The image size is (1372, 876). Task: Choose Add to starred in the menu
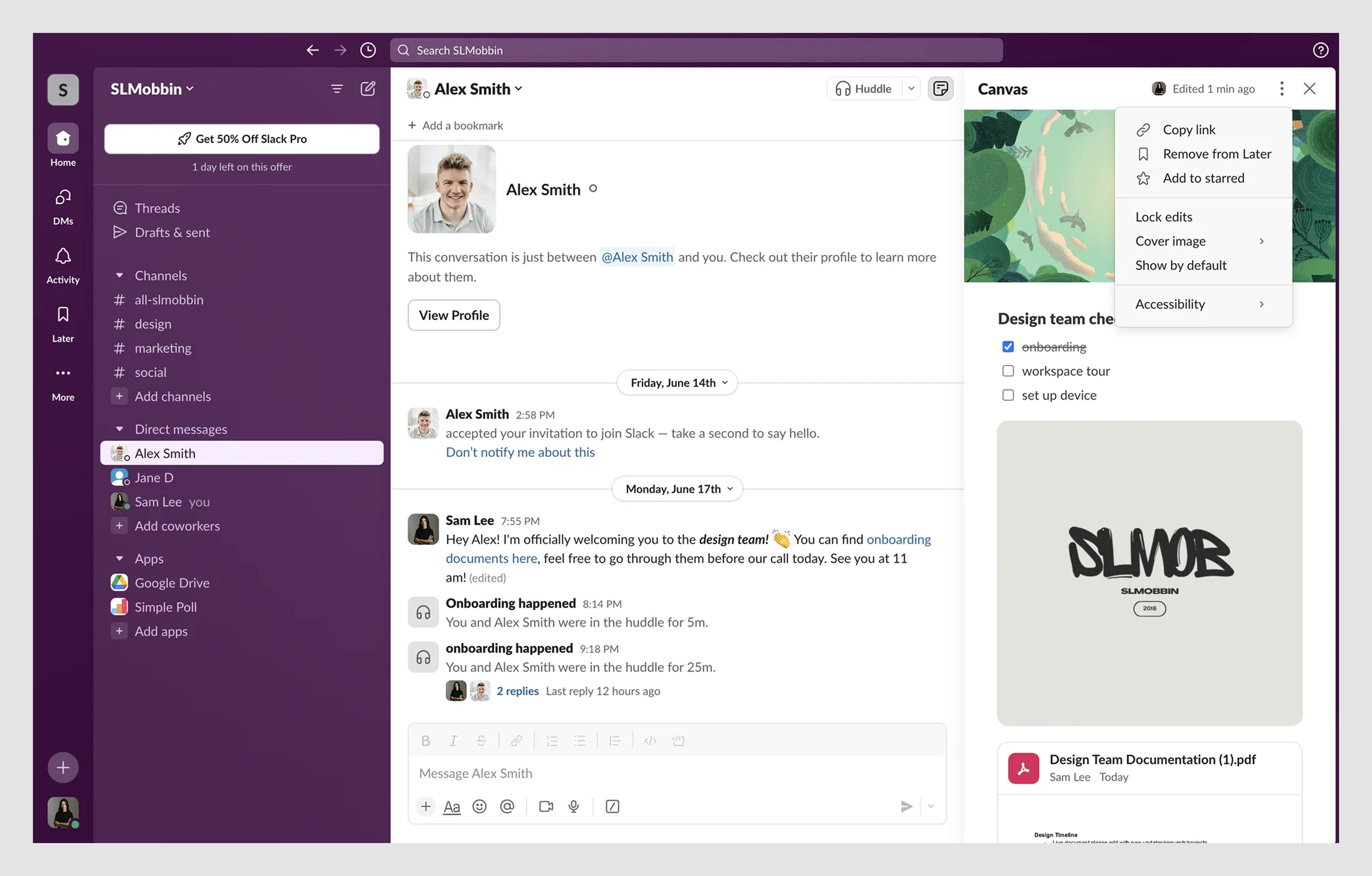(1203, 178)
